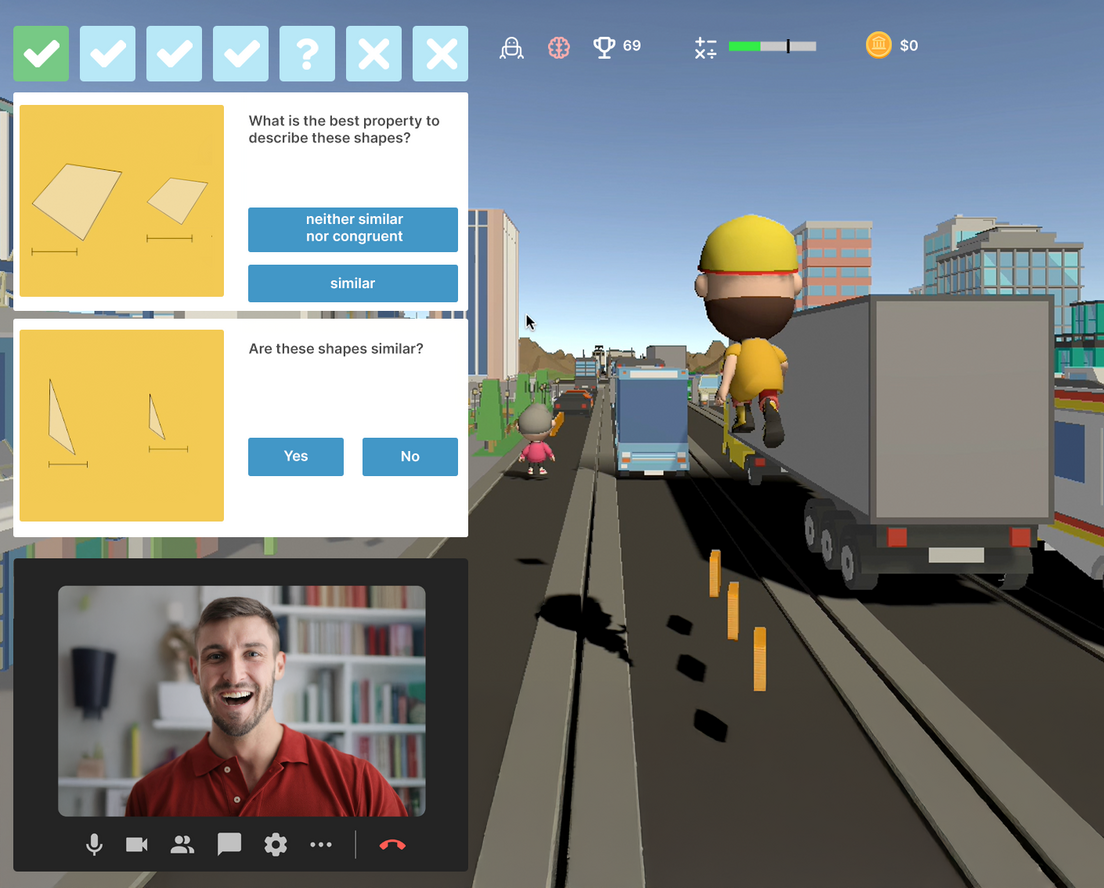Answer "Yes" to the similar shapes question
The image size is (1104, 888).
tap(296, 456)
